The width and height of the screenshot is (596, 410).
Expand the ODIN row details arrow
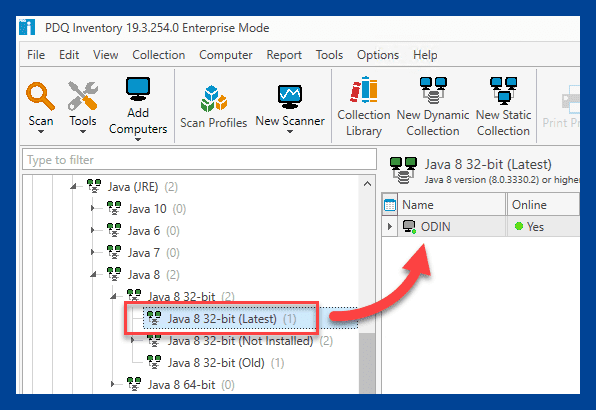[x=389, y=226]
